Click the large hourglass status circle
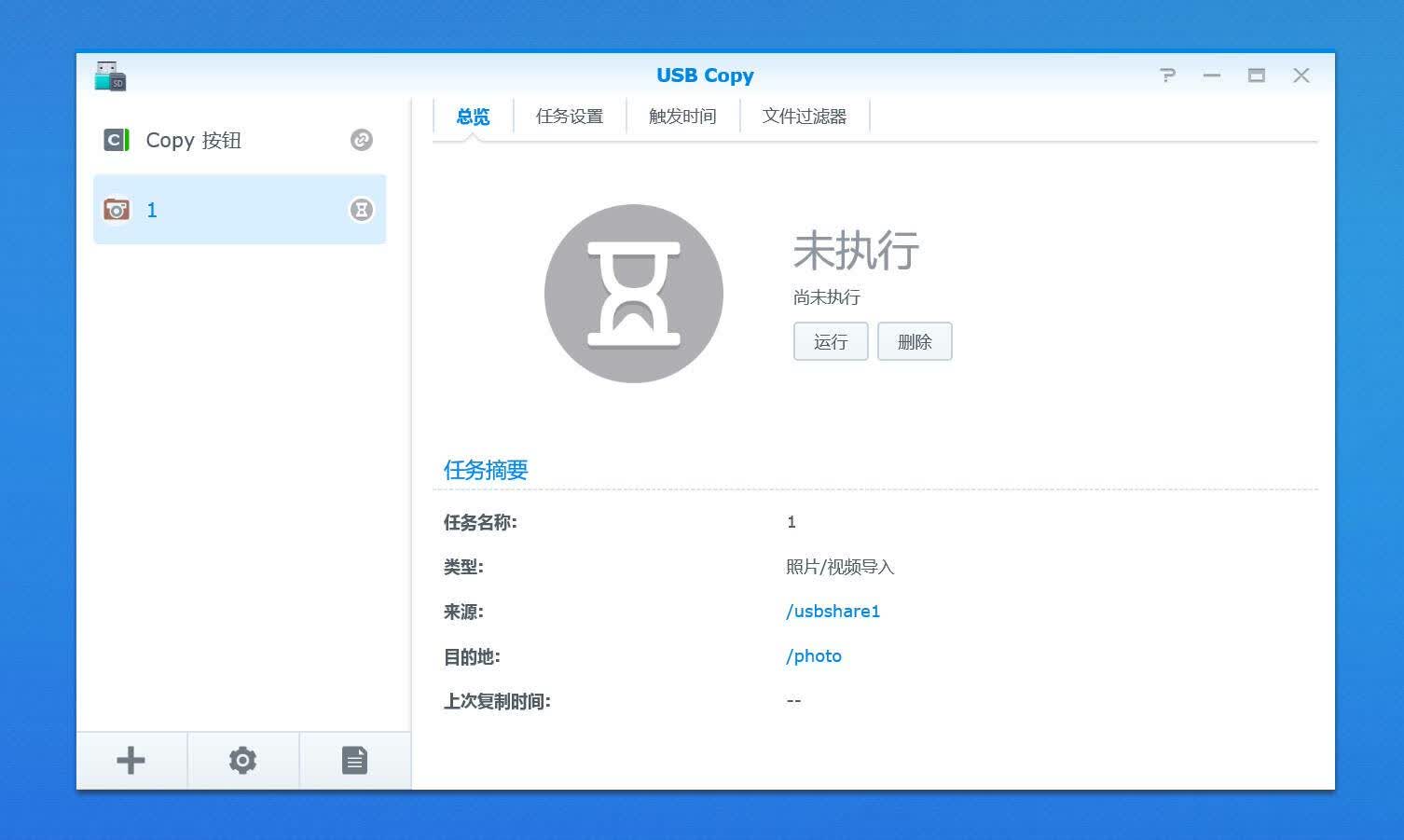The height and width of the screenshot is (840, 1404). (x=634, y=294)
